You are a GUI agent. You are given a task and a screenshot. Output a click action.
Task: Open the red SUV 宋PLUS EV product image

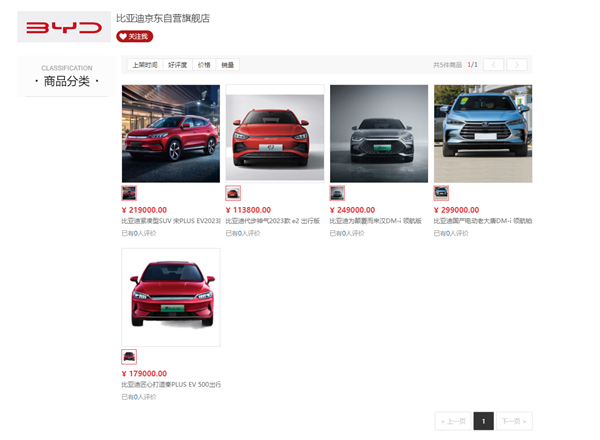[171, 134]
